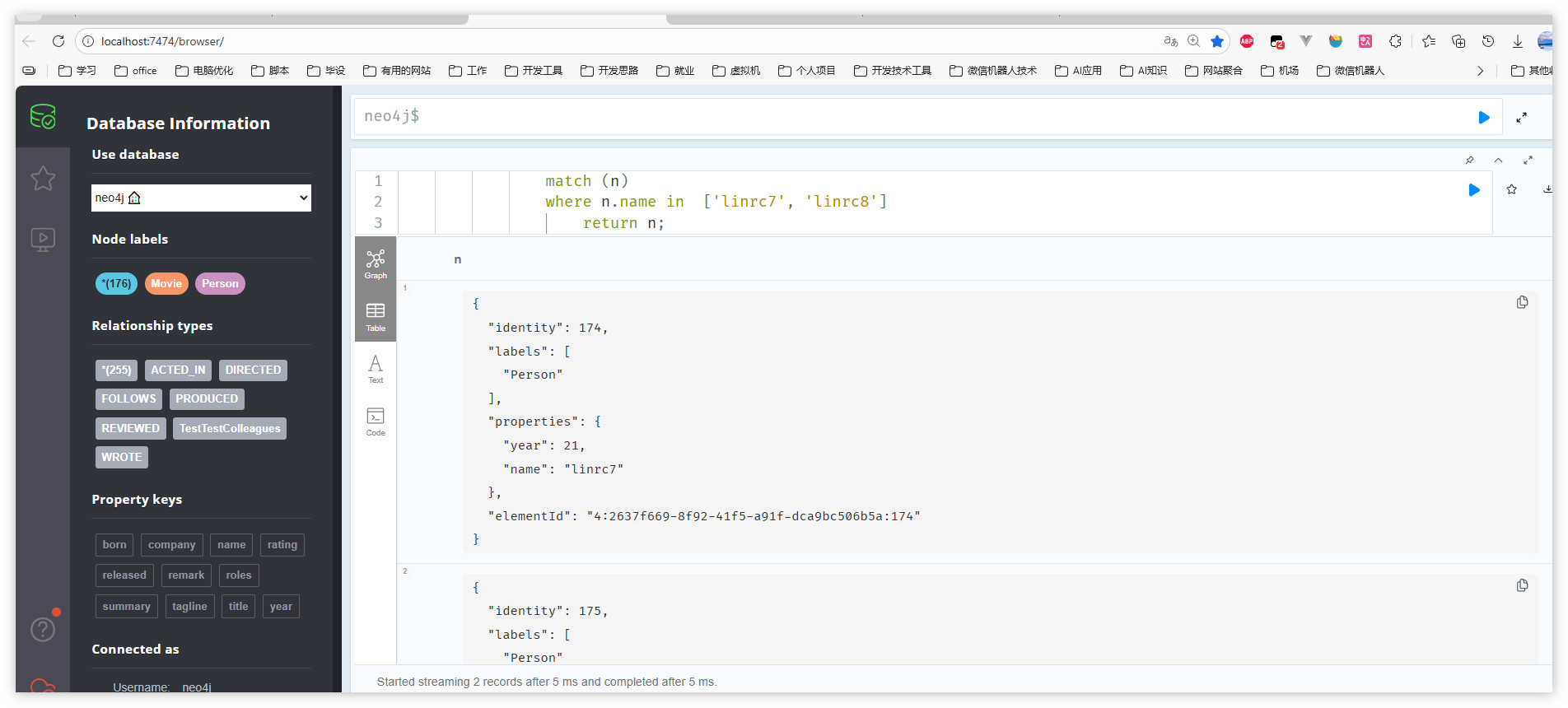
Task: Click the name property key
Action: (231, 544)
